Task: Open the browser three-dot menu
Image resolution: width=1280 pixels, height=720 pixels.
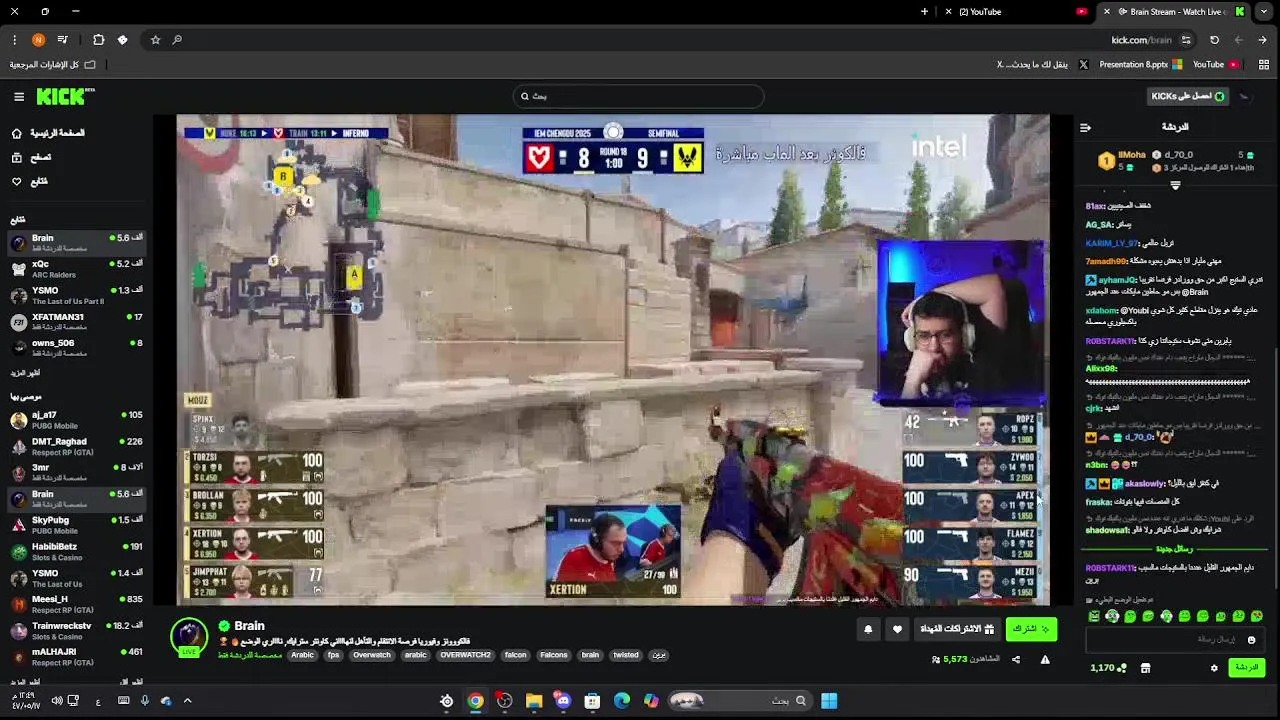Action: (14, 40)
